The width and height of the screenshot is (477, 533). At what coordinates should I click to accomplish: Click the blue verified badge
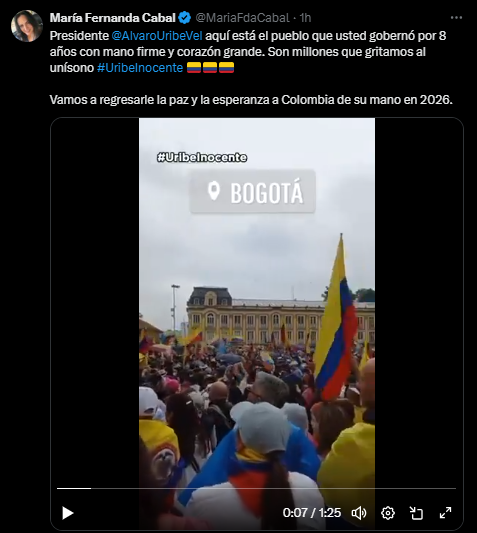coord(185,18)
